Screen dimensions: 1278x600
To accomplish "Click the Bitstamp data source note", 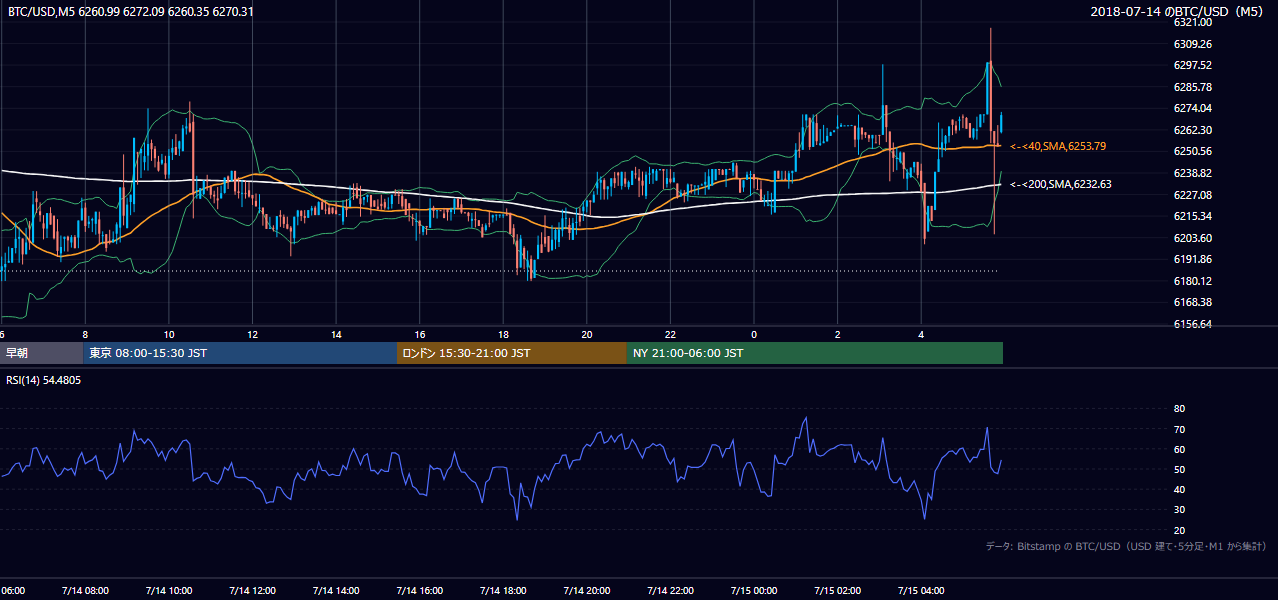I will pos(1126,546).
